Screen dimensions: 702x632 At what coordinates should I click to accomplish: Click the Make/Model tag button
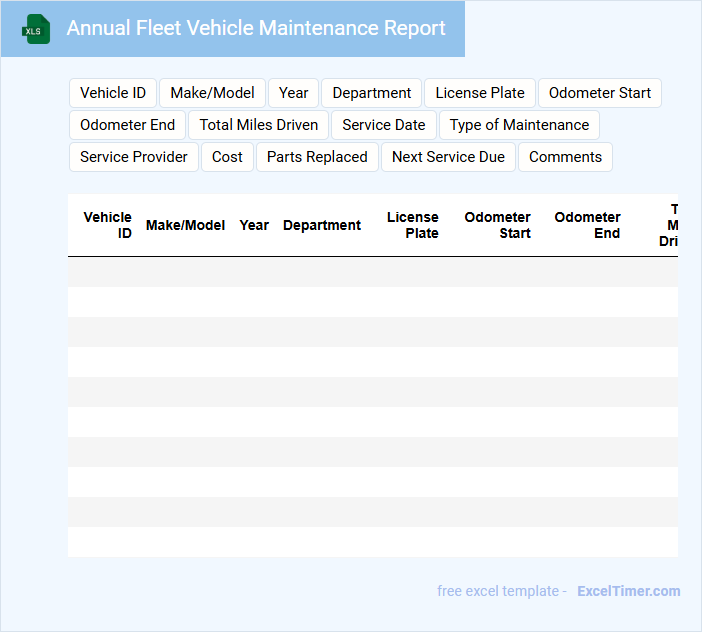[x=212, y=93]
